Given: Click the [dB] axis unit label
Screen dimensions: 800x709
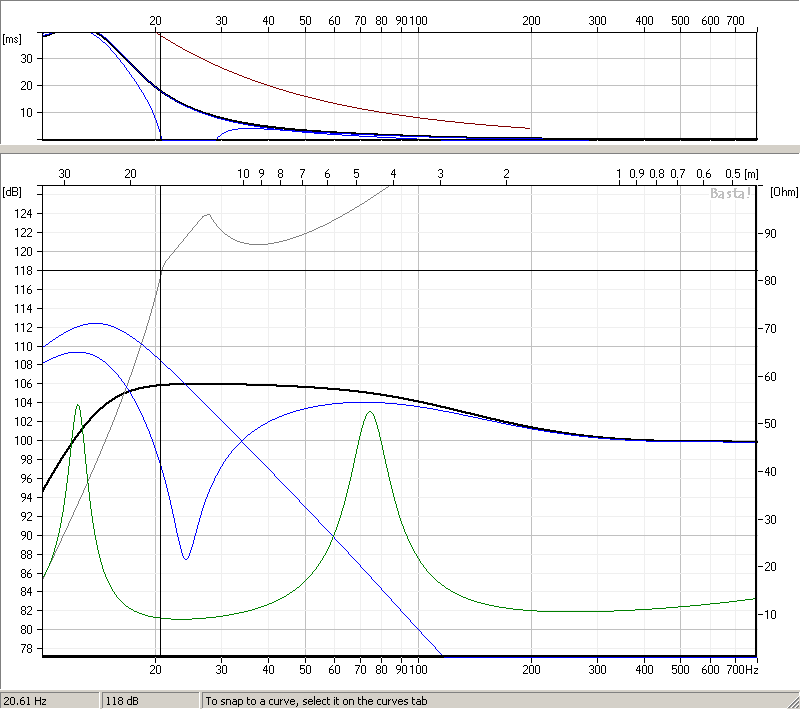Looking at the screenshot, I should (13, 191).
